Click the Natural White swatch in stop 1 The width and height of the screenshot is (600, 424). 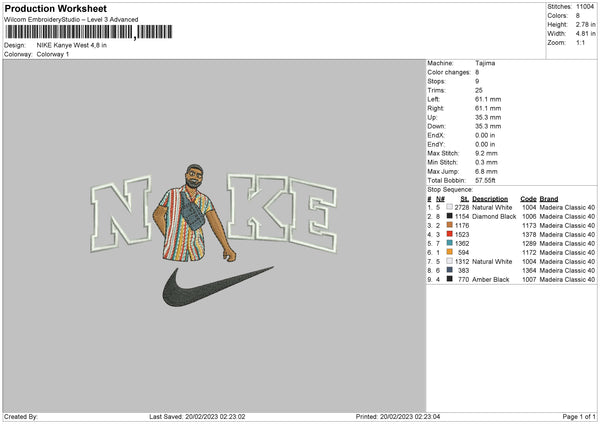pos(449,207)
